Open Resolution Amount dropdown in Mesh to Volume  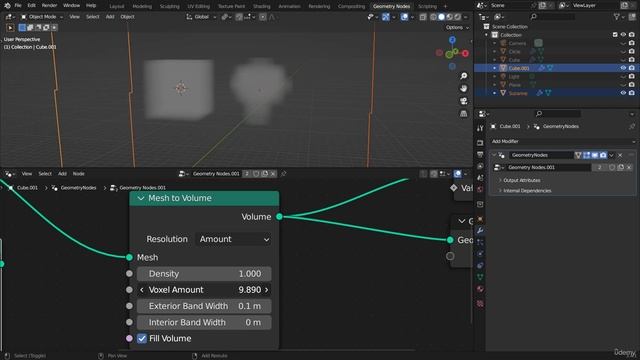click(234, 239)
